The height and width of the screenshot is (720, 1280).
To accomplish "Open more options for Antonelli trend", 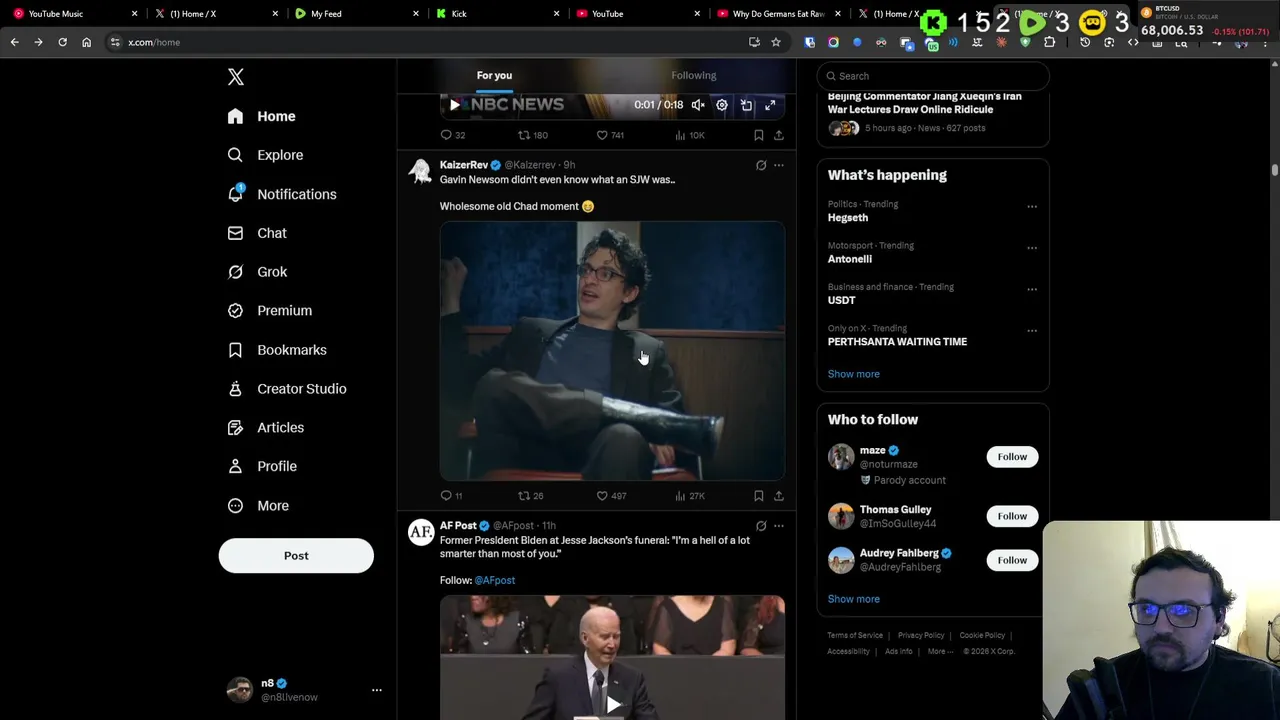I will click(x=1032, y=248).
